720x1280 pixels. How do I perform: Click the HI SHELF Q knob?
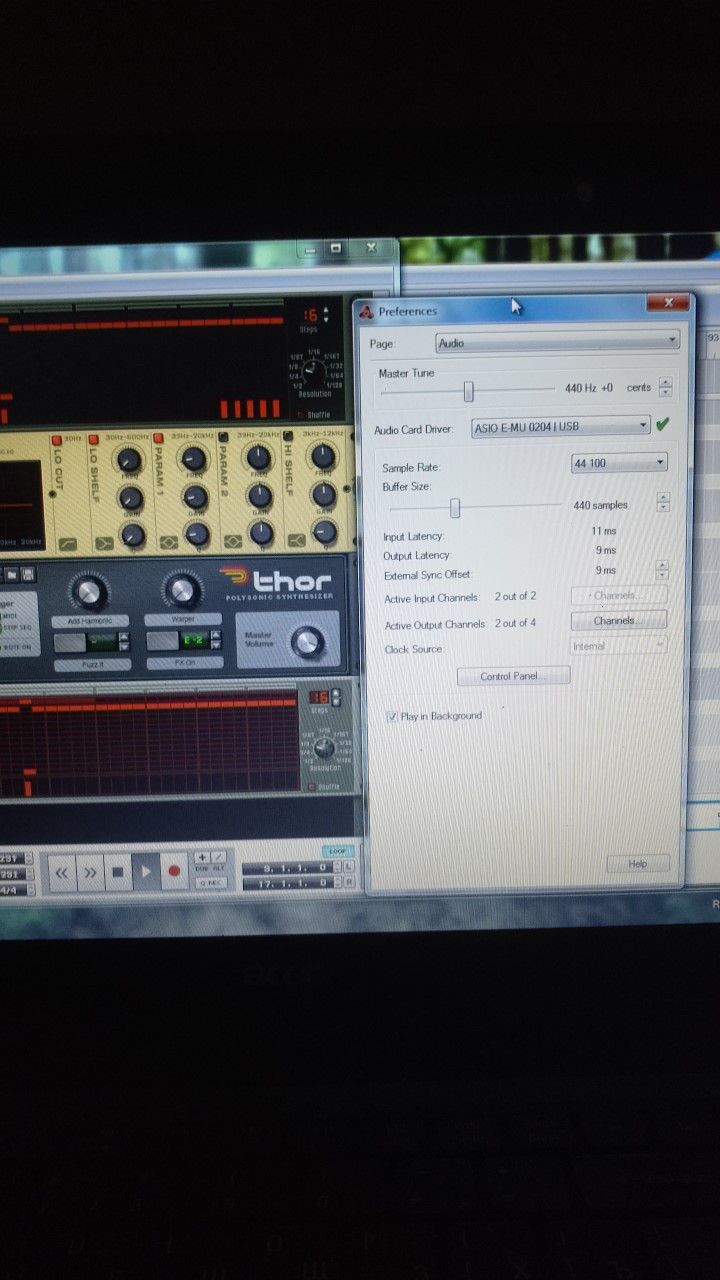coord(325,531)
